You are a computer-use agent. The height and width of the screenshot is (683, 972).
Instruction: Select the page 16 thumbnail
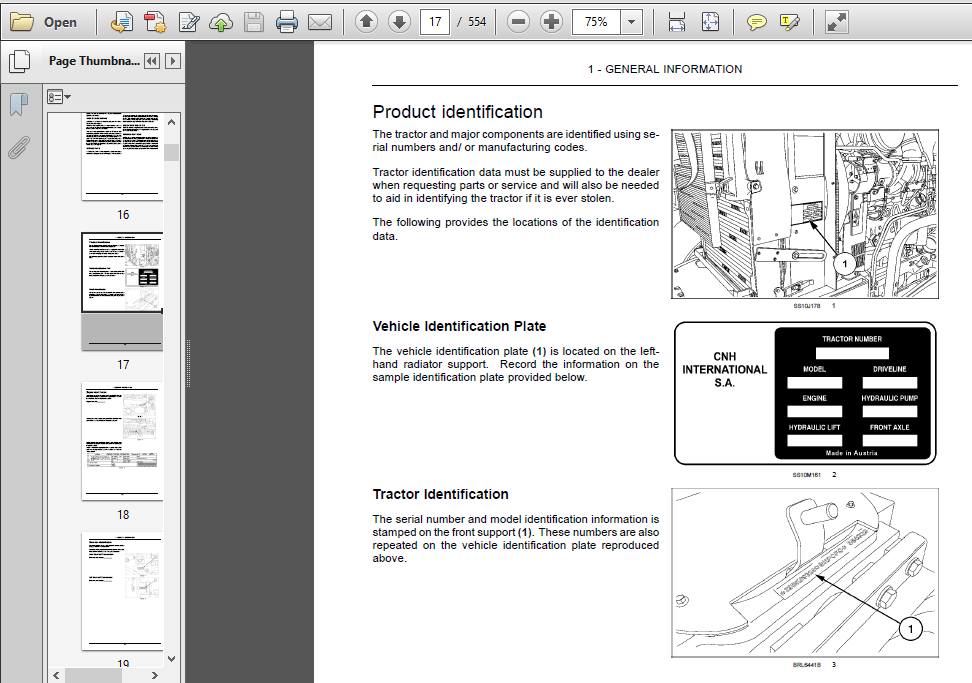[x=122, y=156]
